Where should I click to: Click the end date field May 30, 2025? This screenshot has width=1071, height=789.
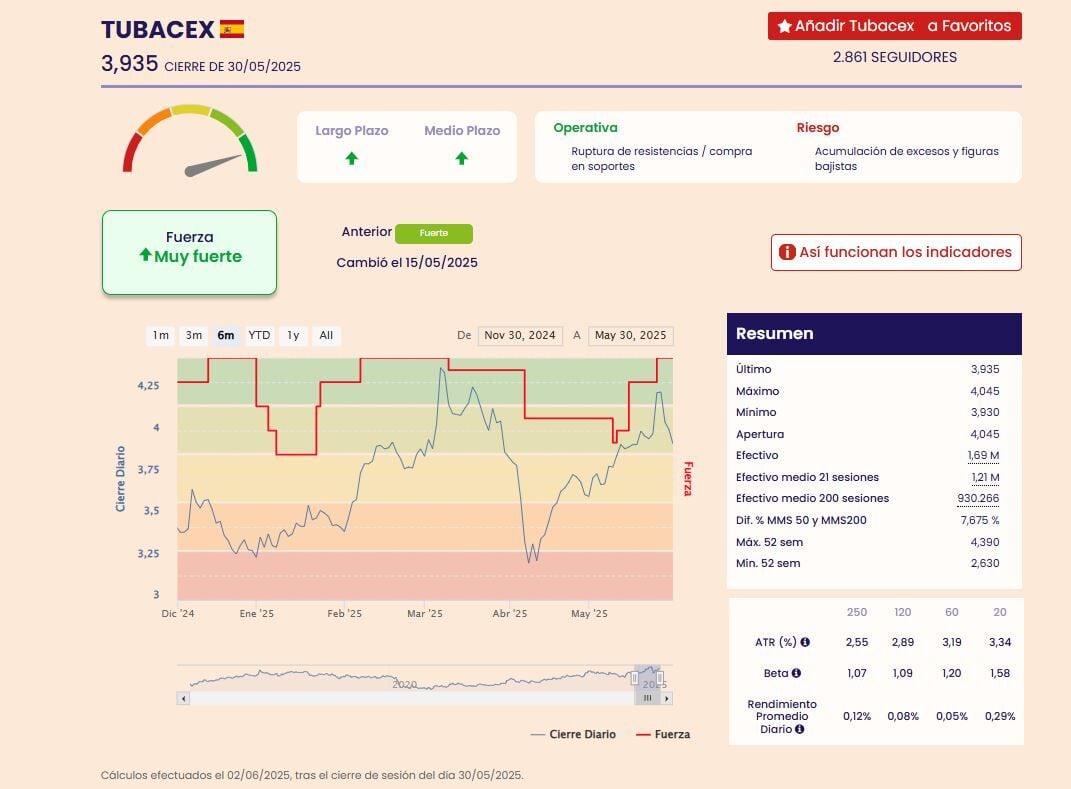[x=630, y=335]
